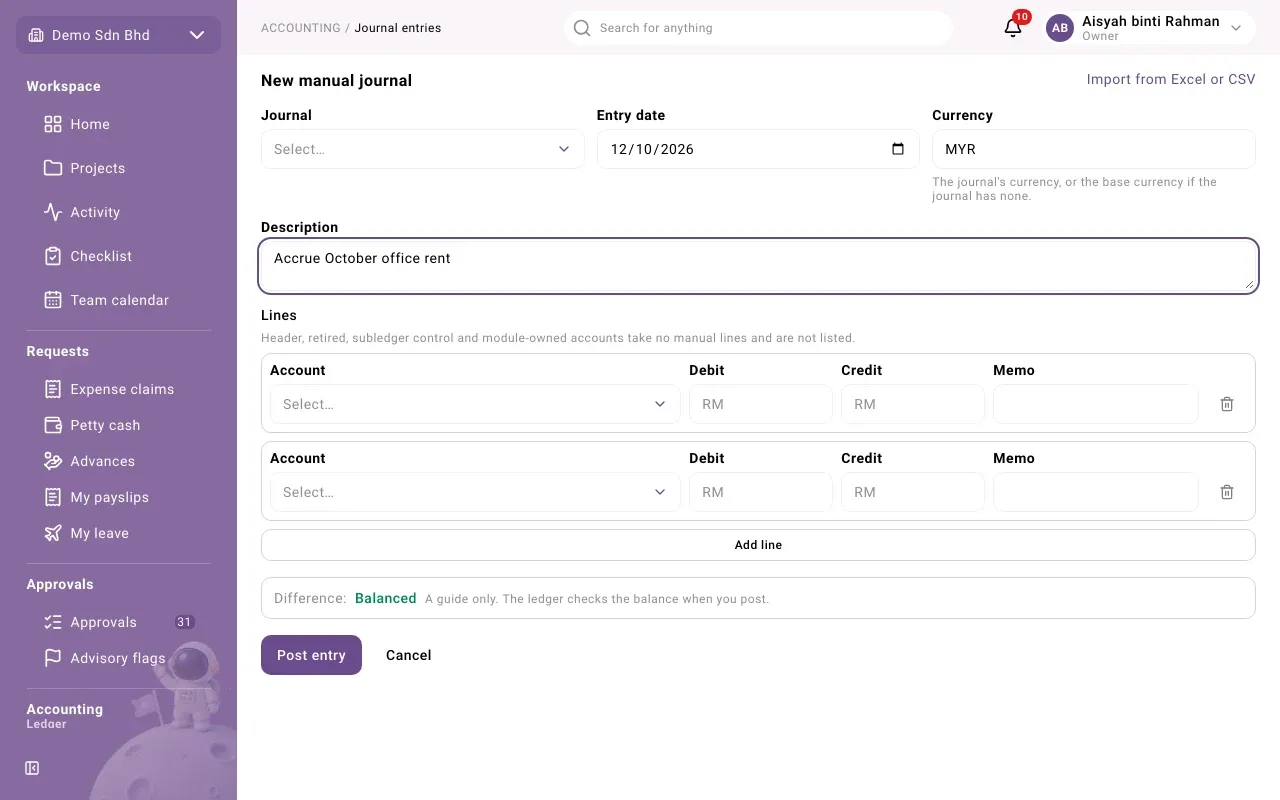Open the notifications bell
The width and height of the screenshot is (1280, 800).
coord(1013,28)
